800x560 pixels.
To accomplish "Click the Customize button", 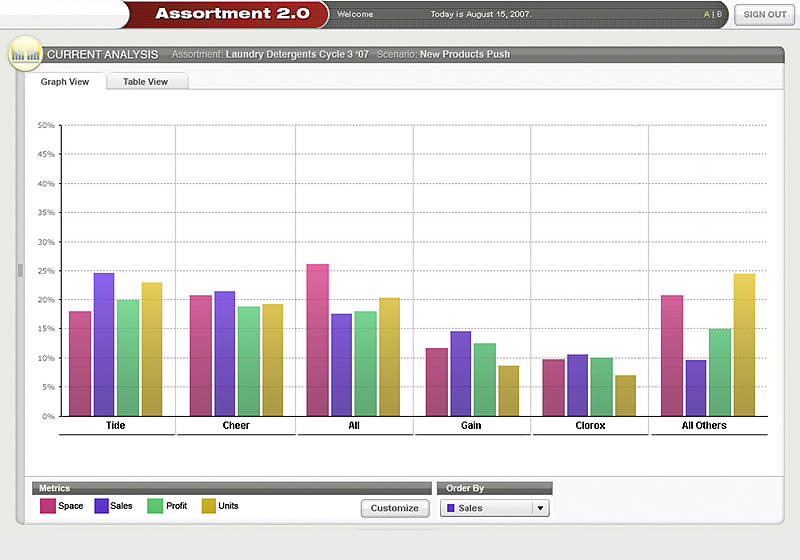I will (x=395, y=508).
